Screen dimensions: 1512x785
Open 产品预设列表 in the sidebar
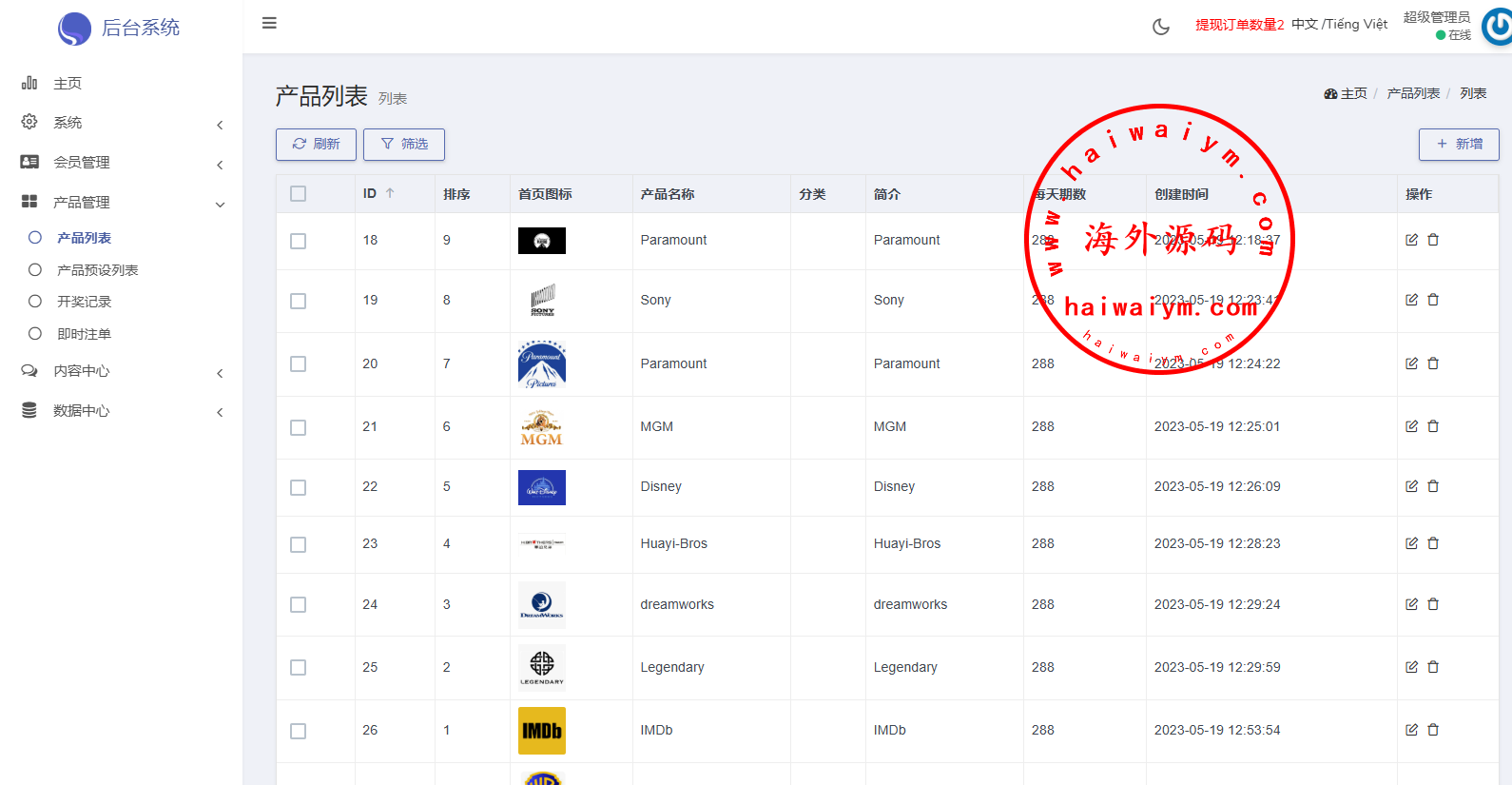coord(97,270)
